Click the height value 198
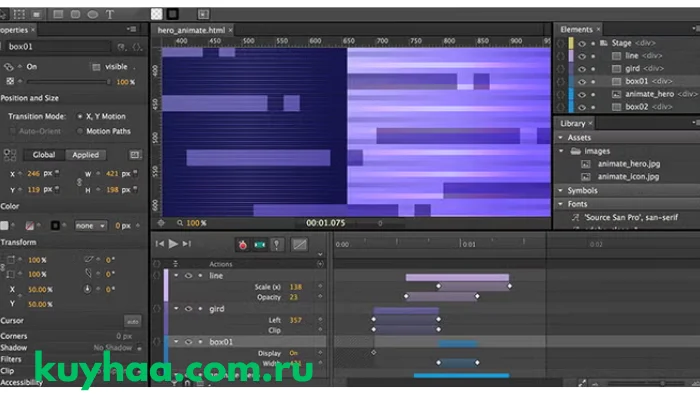This screenshot has height=394, width=700. [x=112, y=190]
